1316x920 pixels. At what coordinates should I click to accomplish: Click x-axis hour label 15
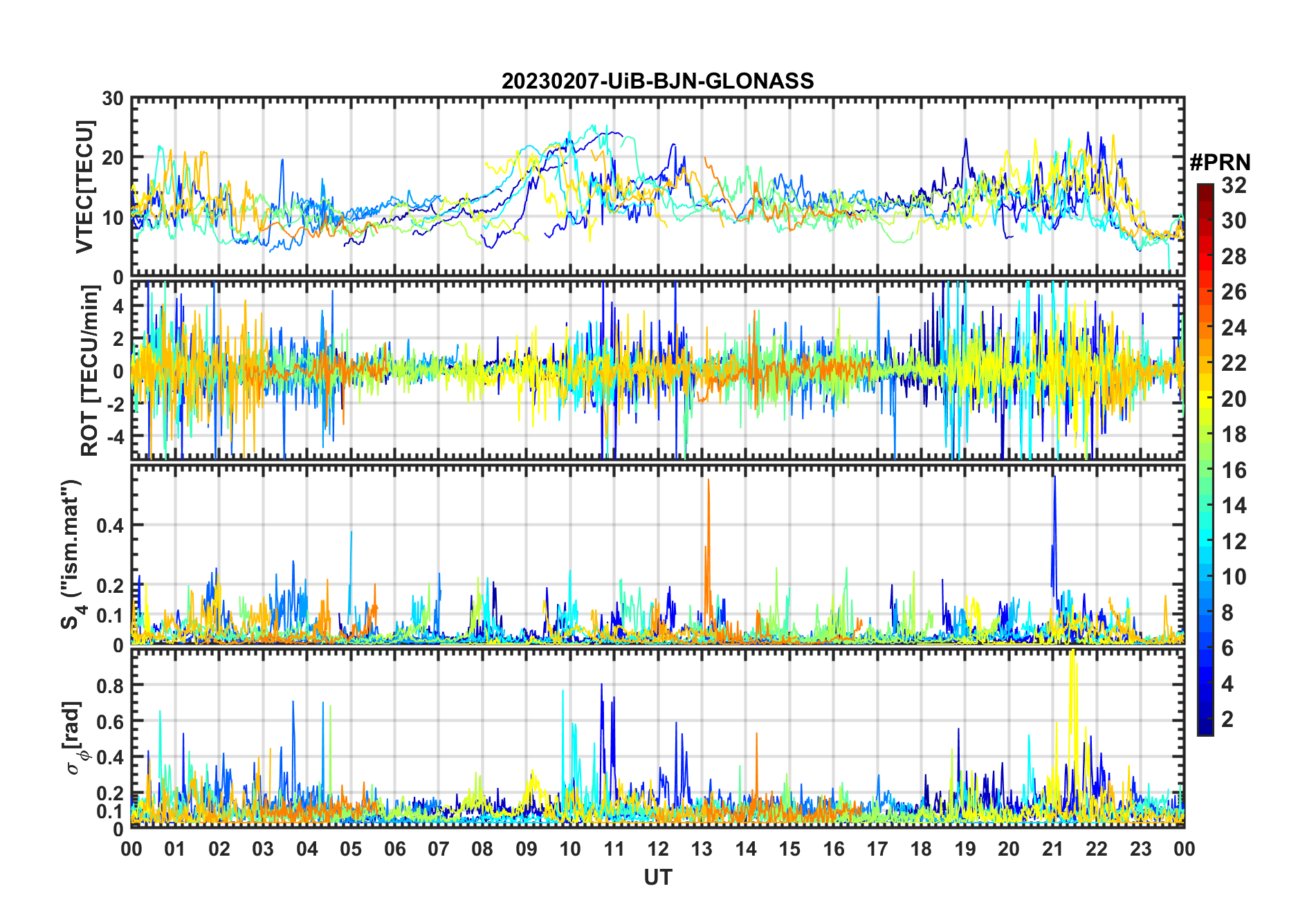[x=789, y=849]
